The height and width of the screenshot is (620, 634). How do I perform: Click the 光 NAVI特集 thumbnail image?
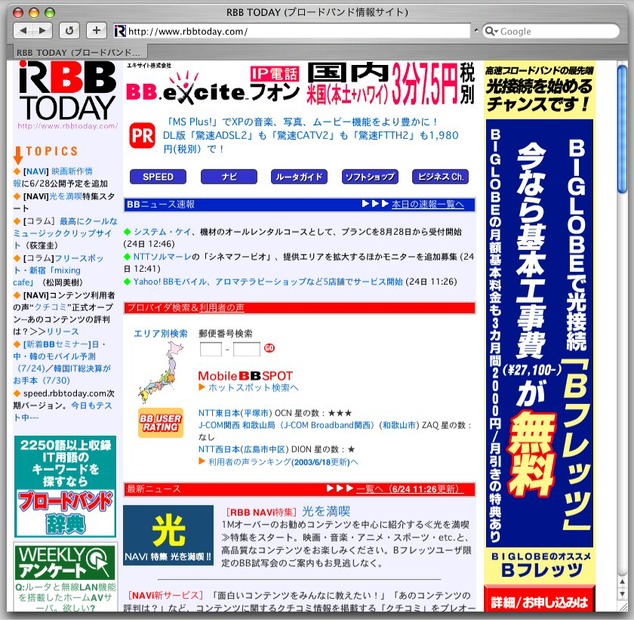(168, 535)
